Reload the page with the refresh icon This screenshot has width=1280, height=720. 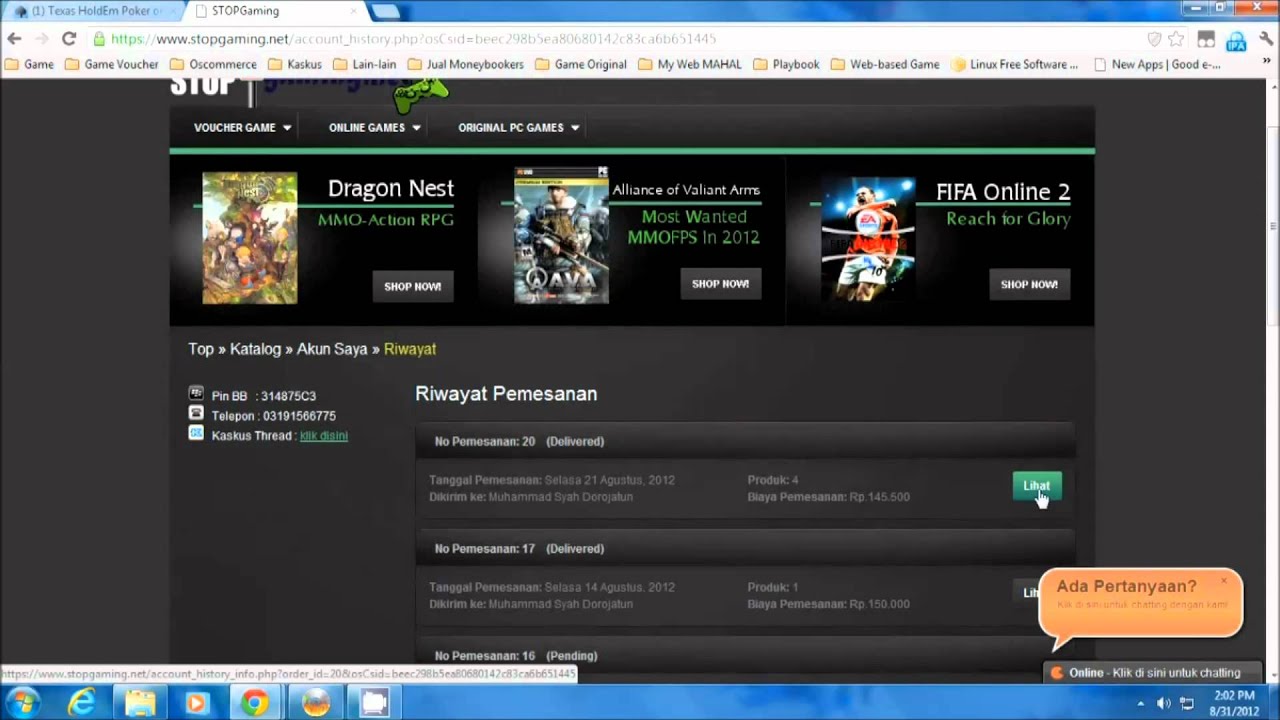coord(69,39)
